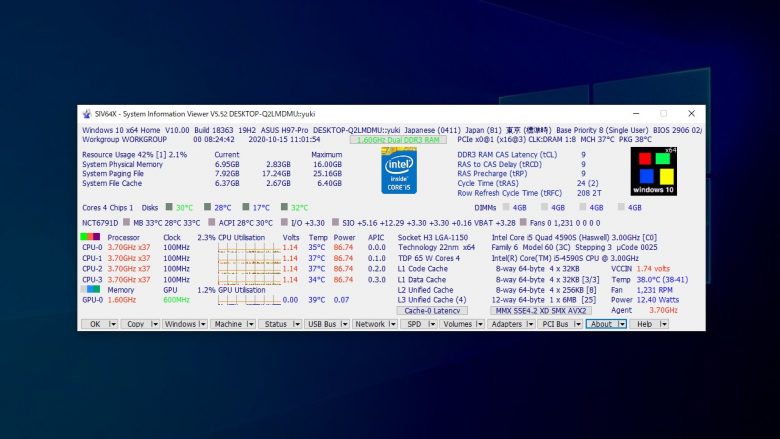The width and height of the screenshot is (780, 439).
Task: Expand the dropdown arrow next to PCI Bus
Action: click(x=578, y=324)
